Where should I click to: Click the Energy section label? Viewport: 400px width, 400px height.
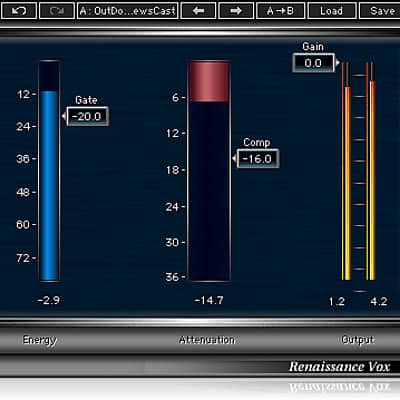40,340
